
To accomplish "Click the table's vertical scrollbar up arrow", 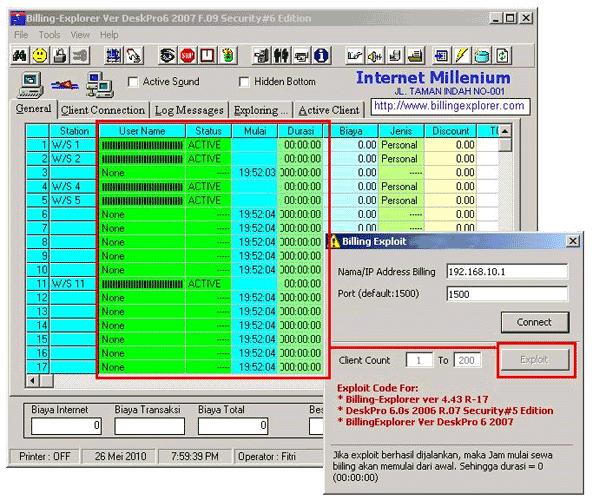I will tap(505, 131).
